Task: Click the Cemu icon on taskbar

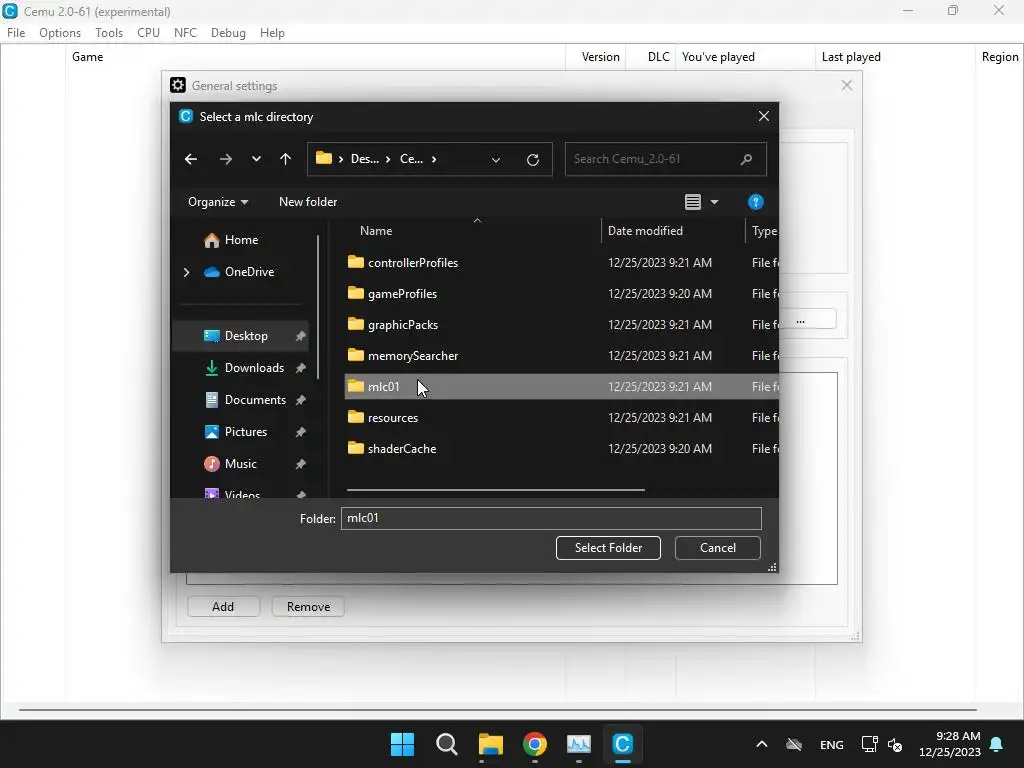Action: click(x=622, y=744)
